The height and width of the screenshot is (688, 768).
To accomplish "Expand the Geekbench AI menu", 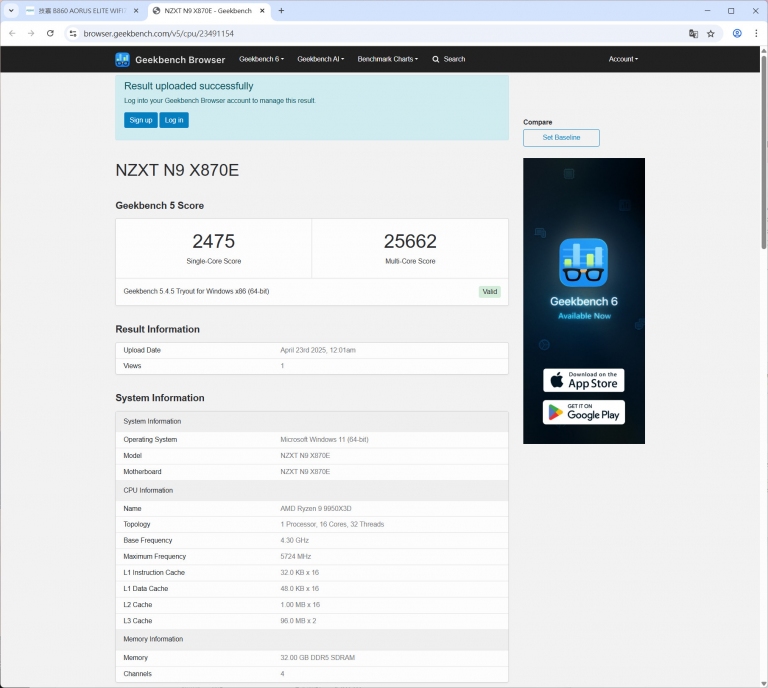I will tap(320, 59).
